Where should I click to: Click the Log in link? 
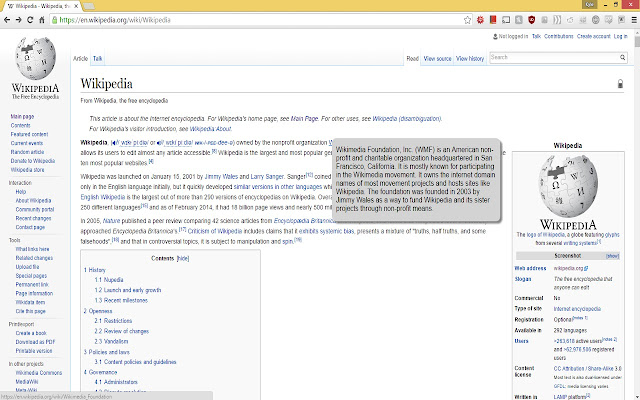(x=620, y=36)
